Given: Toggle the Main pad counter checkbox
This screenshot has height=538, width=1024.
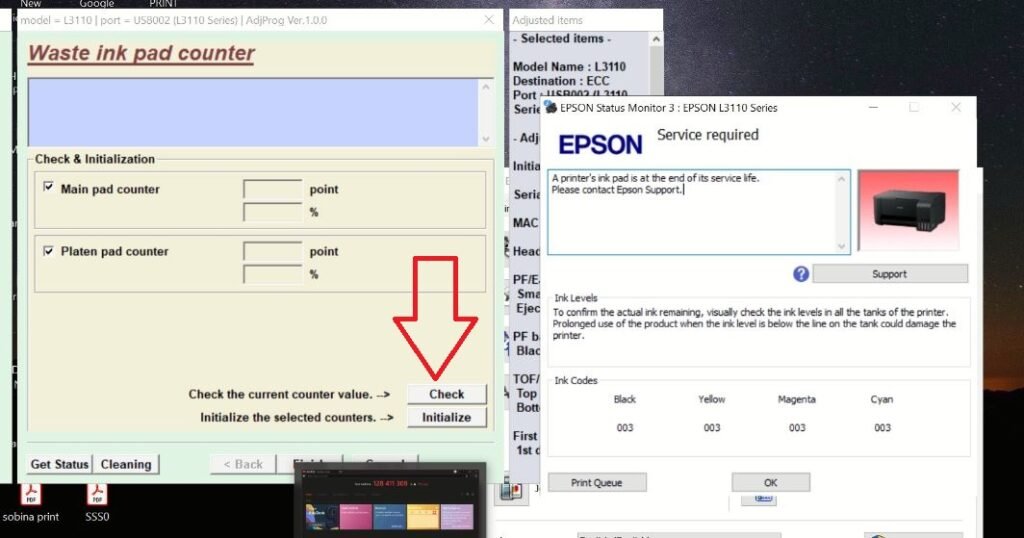Looking at the screenshot, I should point(48,187).
